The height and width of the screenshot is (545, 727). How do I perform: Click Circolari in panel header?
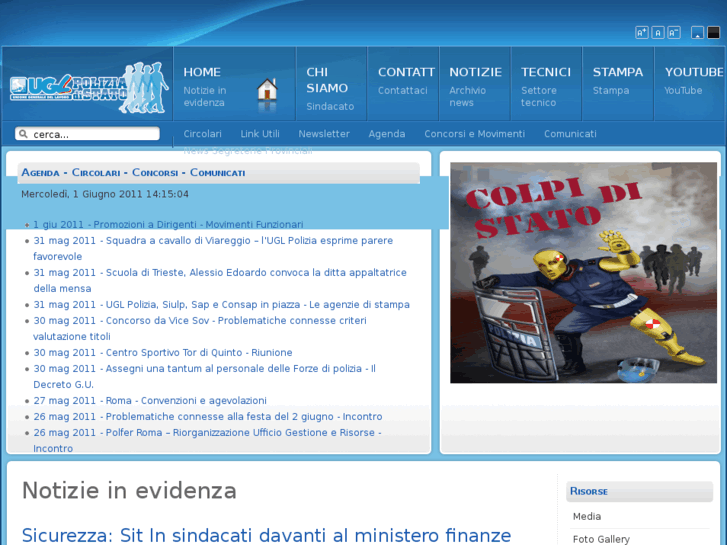(96, 173)
